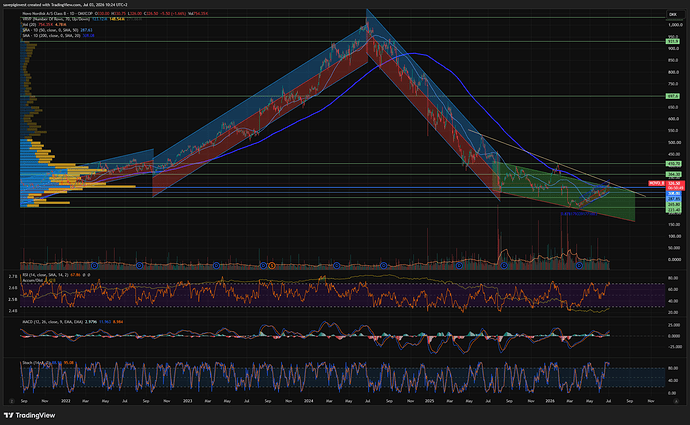Click the red NOVO_B price label
Screen dimensions: 690x425
tap(657, 183)
